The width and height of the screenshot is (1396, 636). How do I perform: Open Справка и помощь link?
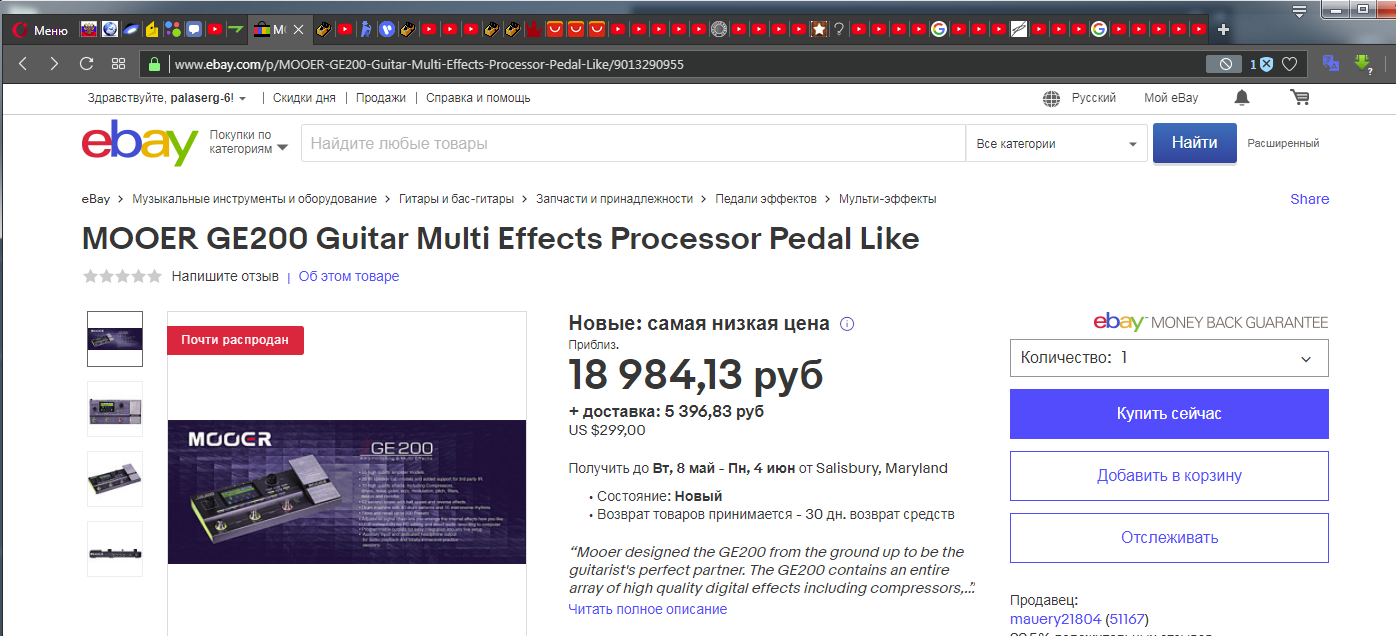(478, 98)
